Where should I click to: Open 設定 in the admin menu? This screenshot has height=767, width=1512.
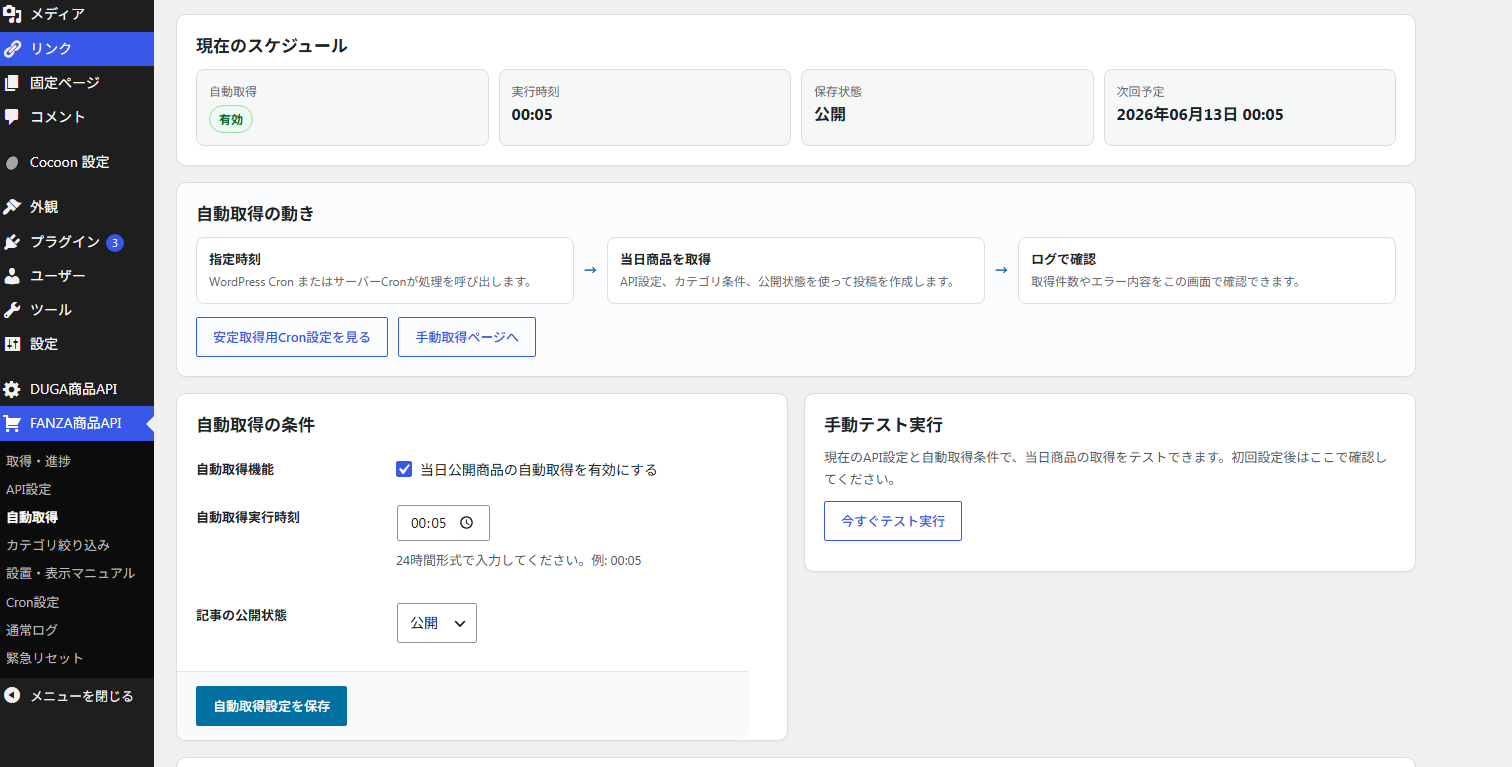coord(77,344)
